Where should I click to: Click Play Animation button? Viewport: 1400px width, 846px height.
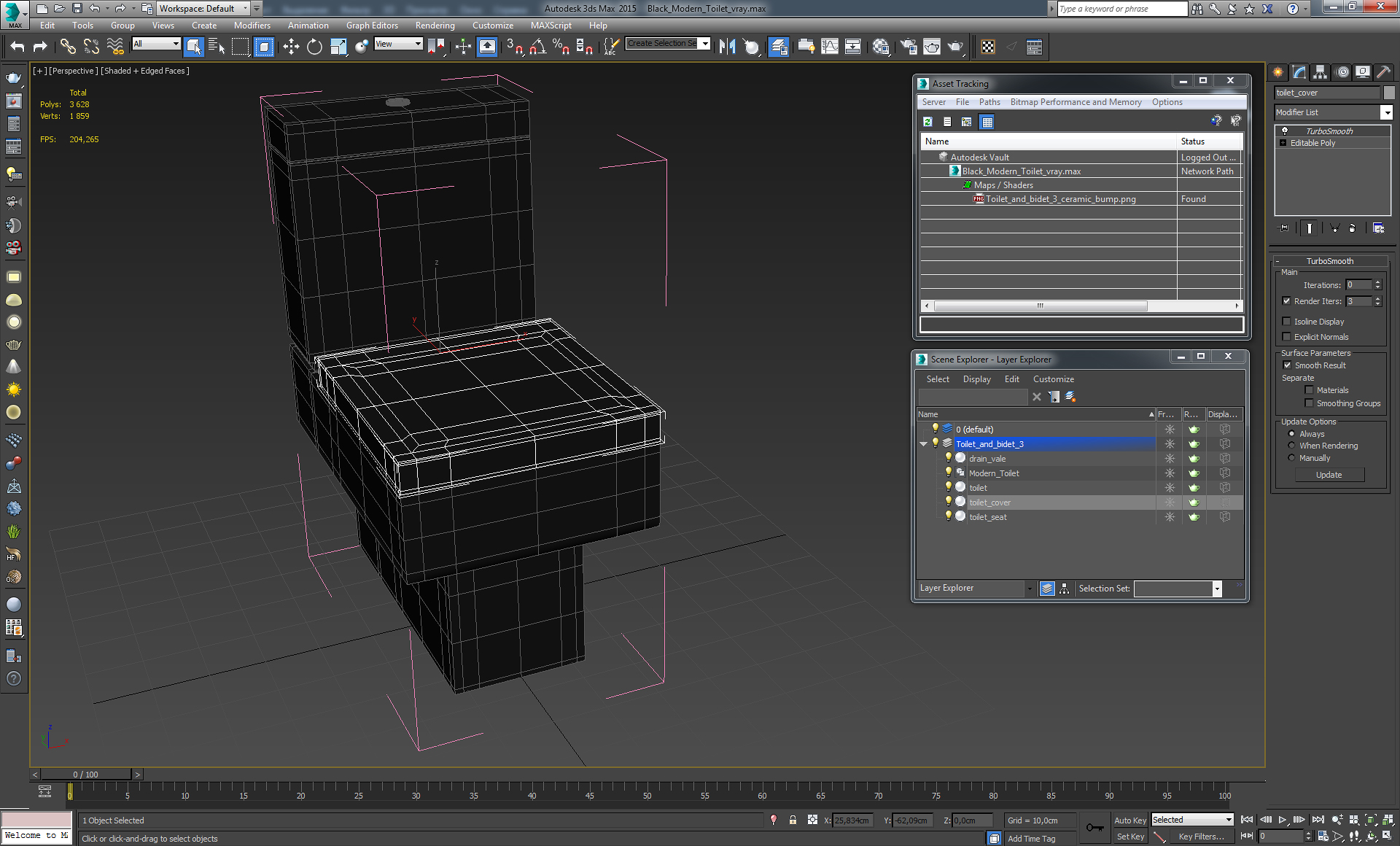[x=1283, y=820]
